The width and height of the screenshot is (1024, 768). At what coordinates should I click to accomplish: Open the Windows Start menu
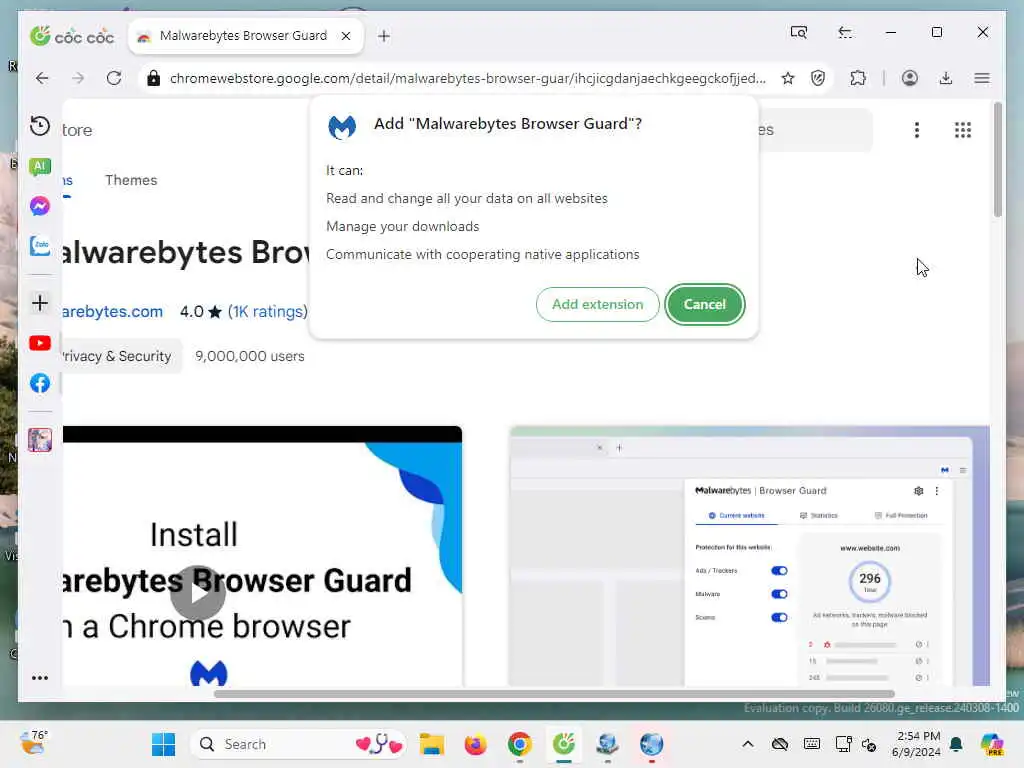[x=163, y=744]
